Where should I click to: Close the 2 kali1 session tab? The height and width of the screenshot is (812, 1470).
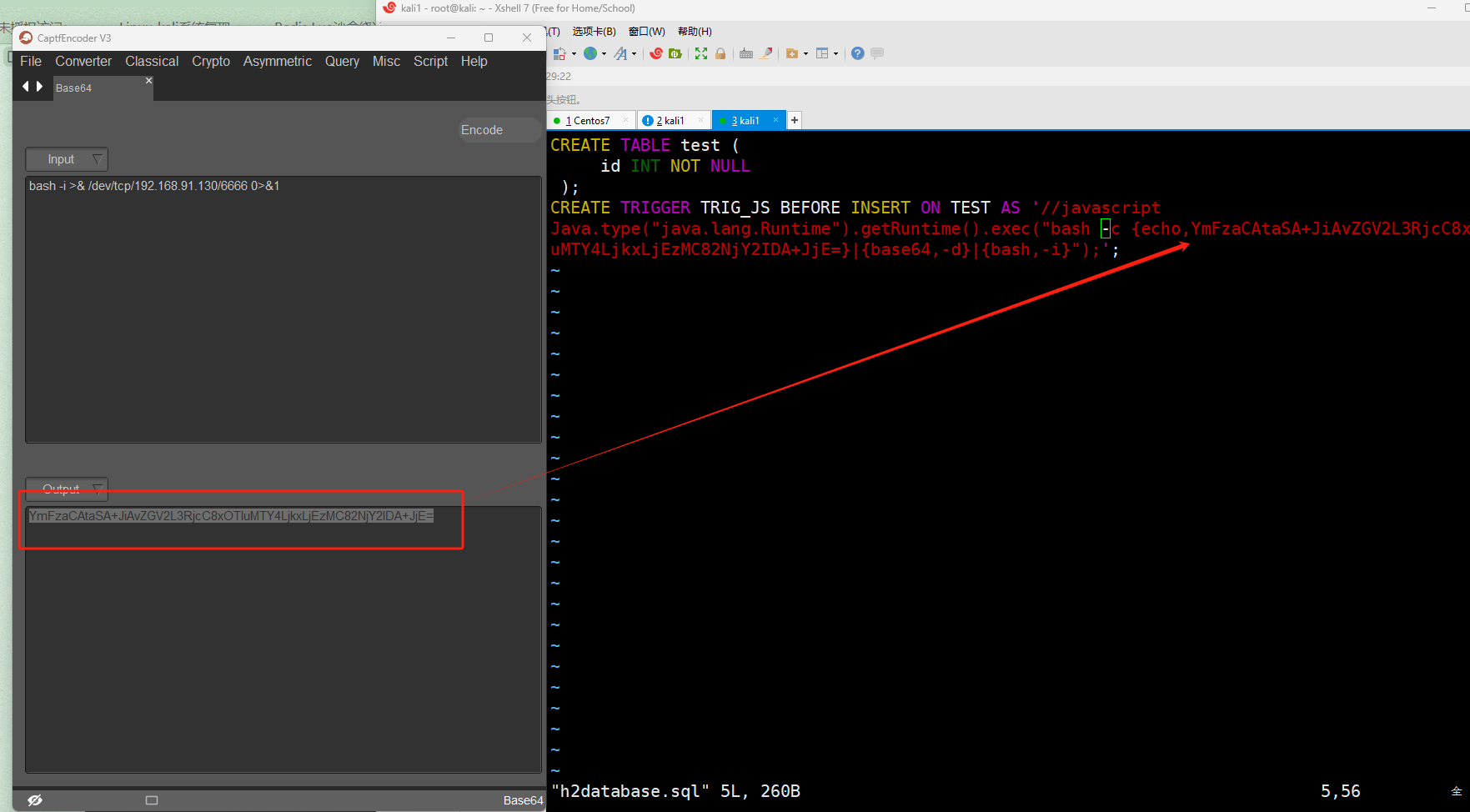click(700, 120)
